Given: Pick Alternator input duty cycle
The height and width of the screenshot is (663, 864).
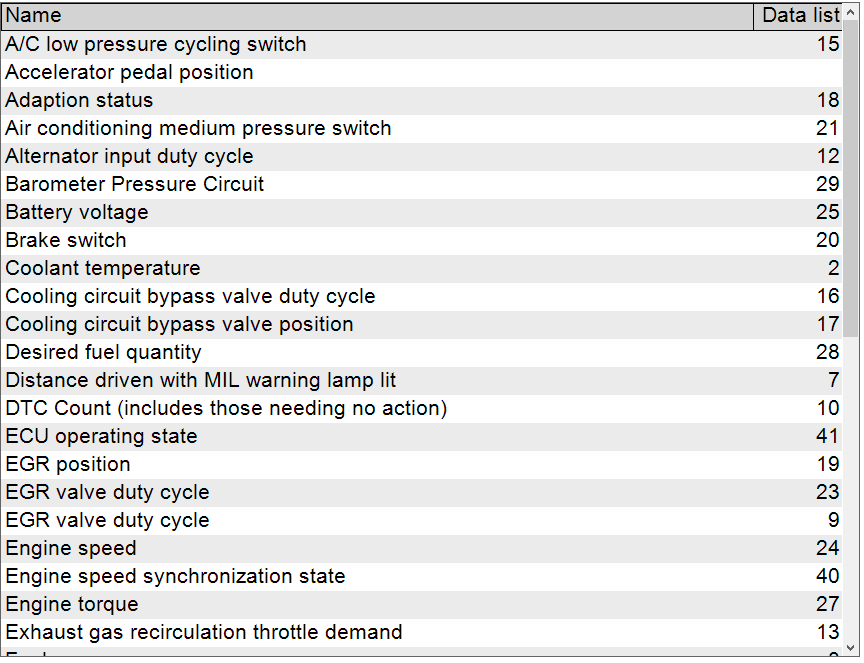Looking at the screenshot, I should click(x=129, y=156).
